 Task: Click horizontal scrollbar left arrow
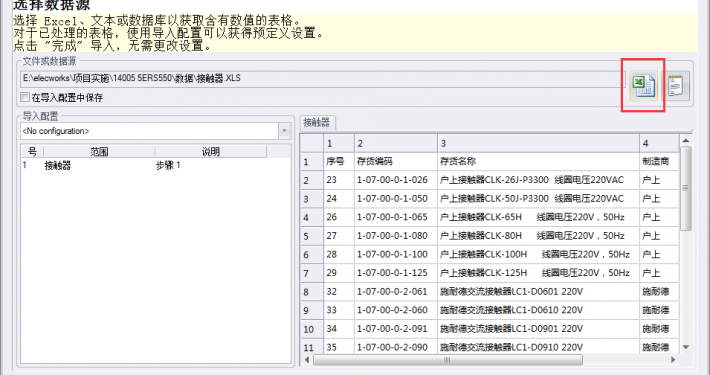(307, 360)
